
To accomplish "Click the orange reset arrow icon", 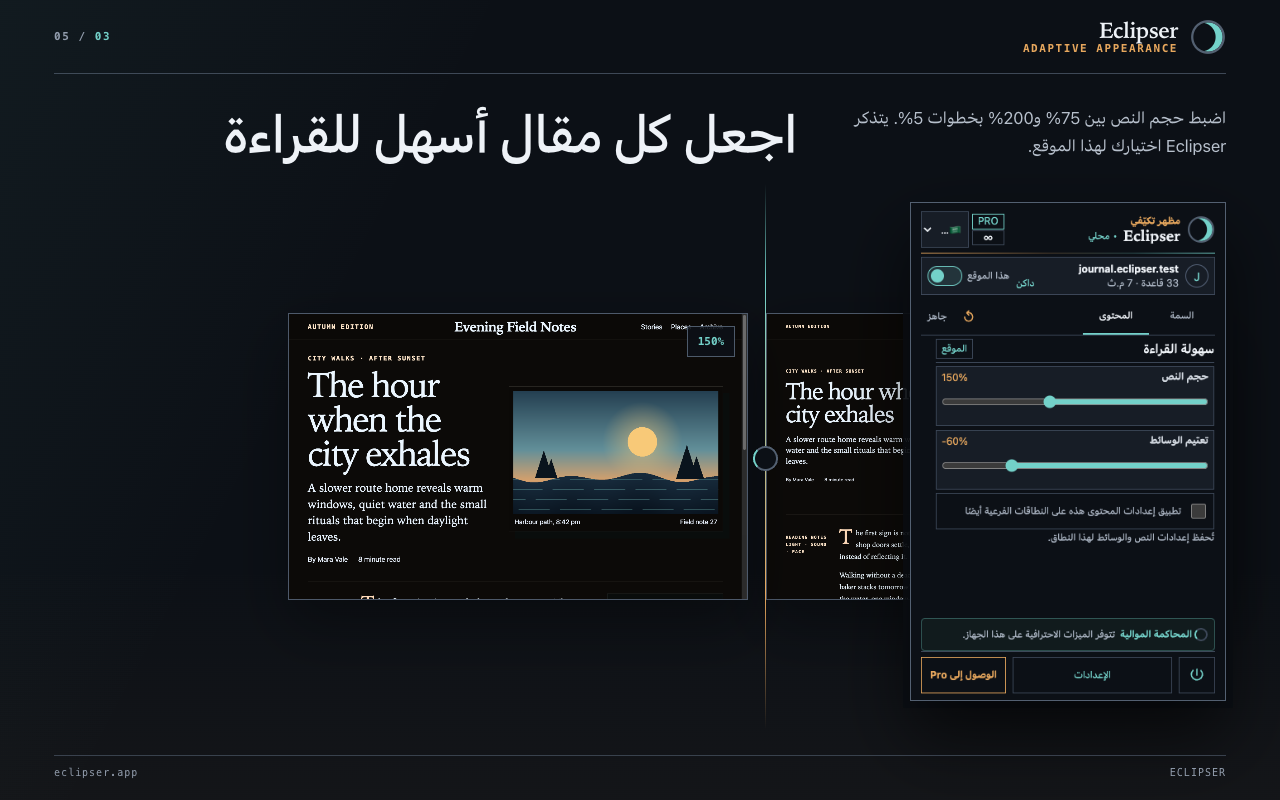I will click(968, 316).
